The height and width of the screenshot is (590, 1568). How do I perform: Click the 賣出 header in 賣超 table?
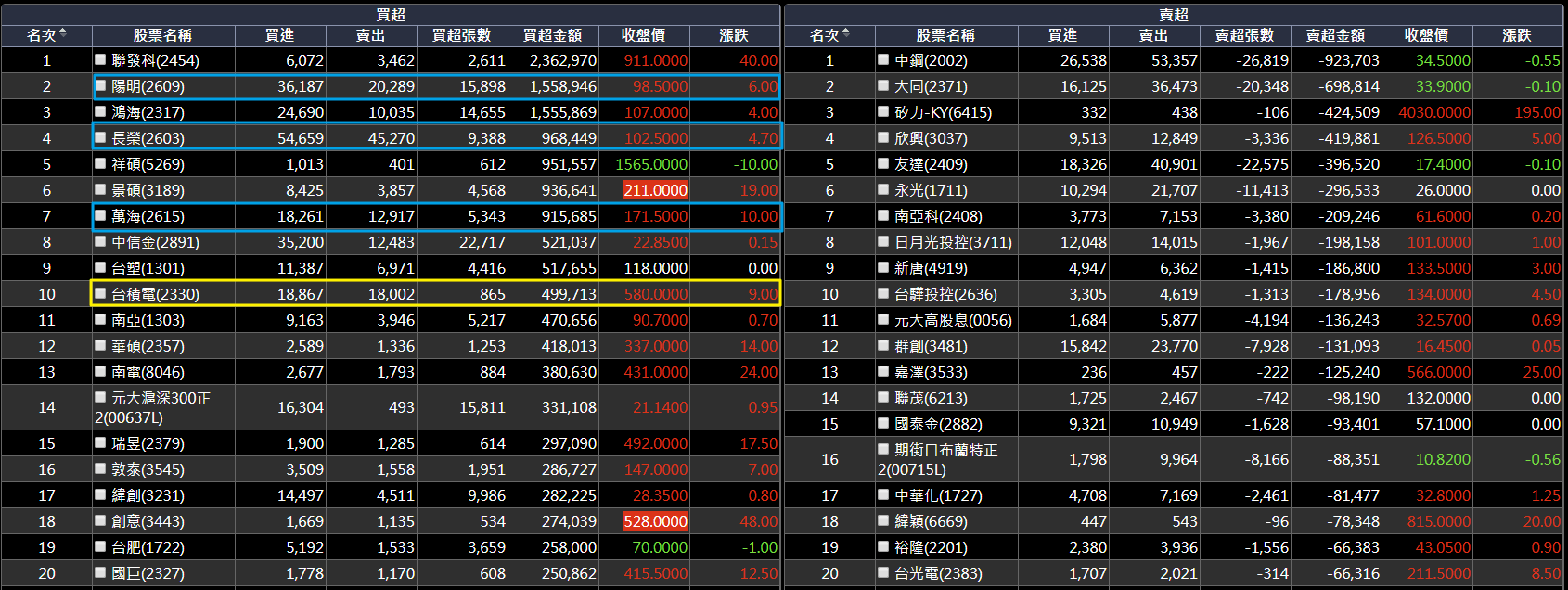pos(1153,35)
